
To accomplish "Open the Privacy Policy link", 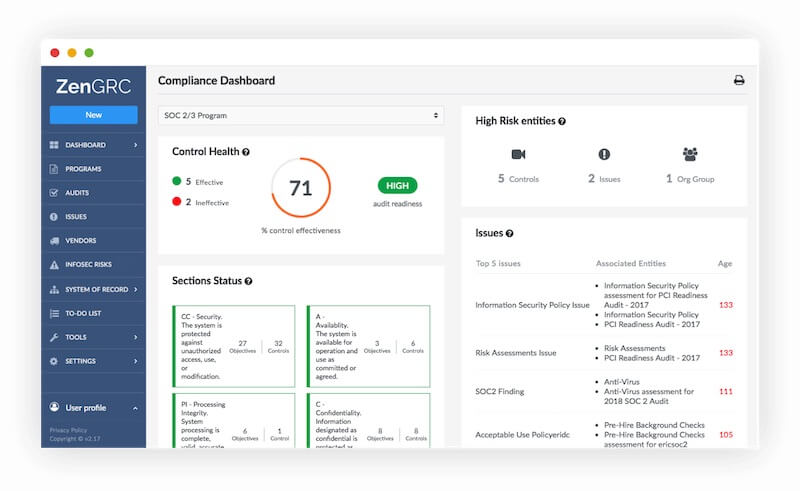I will pos(68,430).
